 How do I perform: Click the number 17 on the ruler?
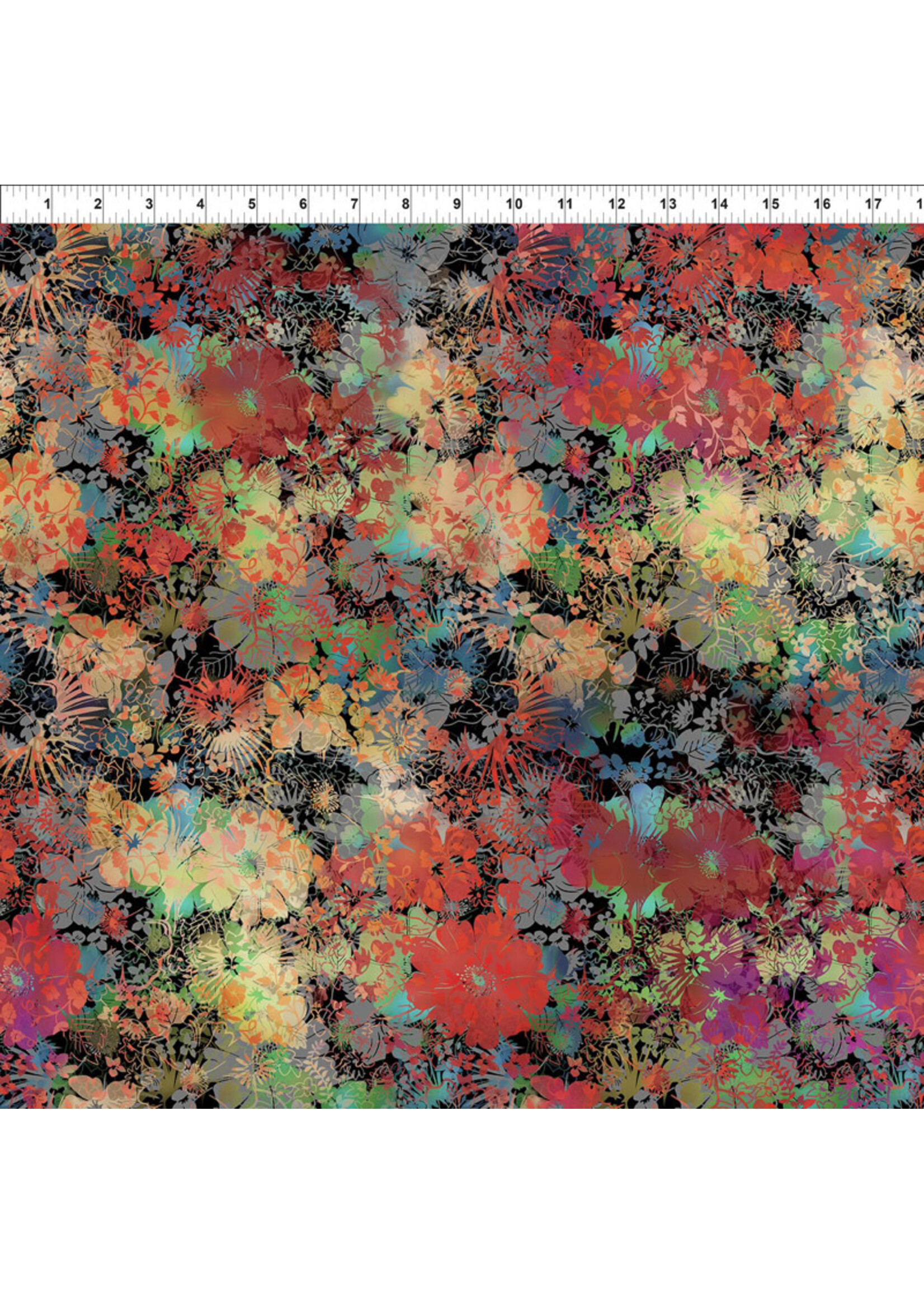click(873, 203)
